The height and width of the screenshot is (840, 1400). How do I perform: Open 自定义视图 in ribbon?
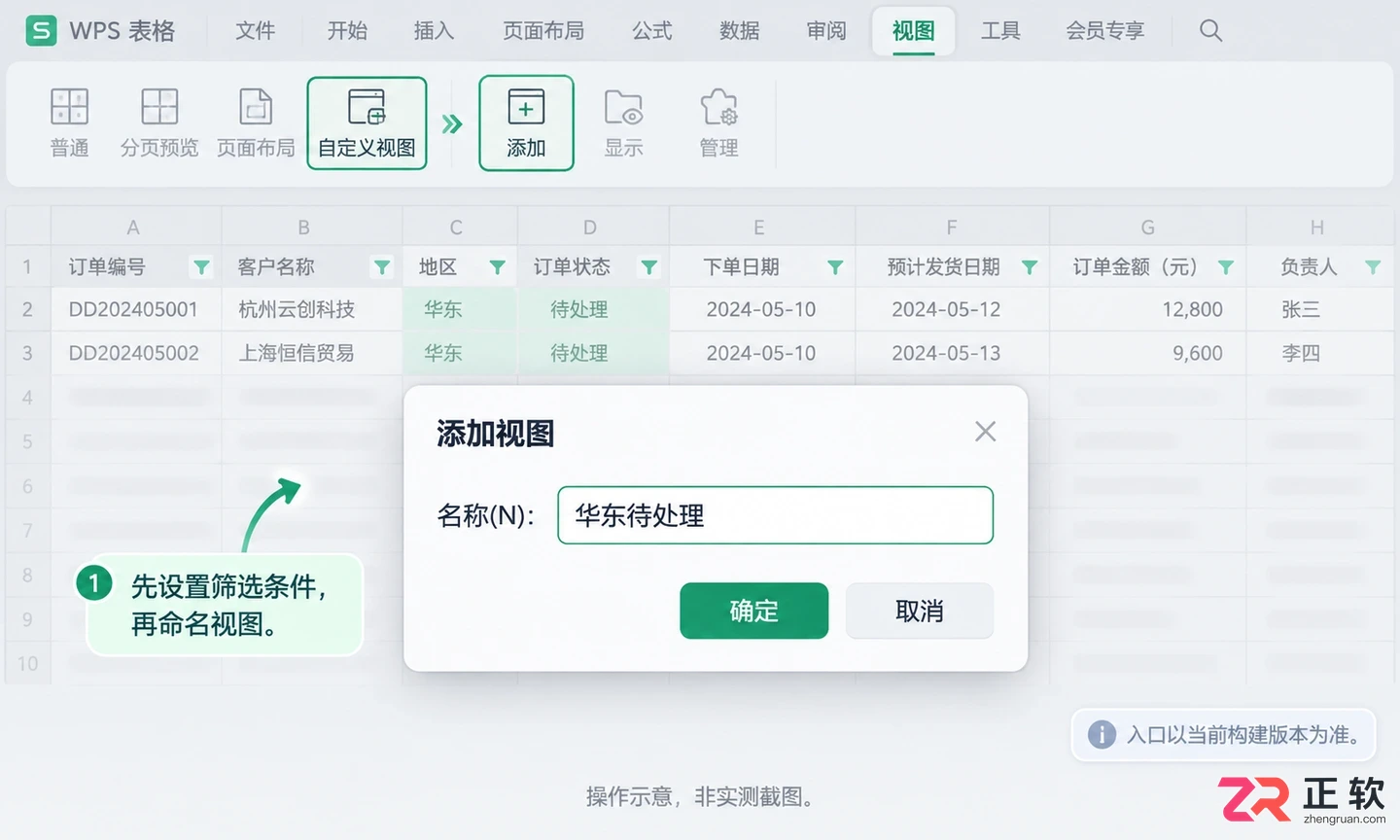(367, 123)
